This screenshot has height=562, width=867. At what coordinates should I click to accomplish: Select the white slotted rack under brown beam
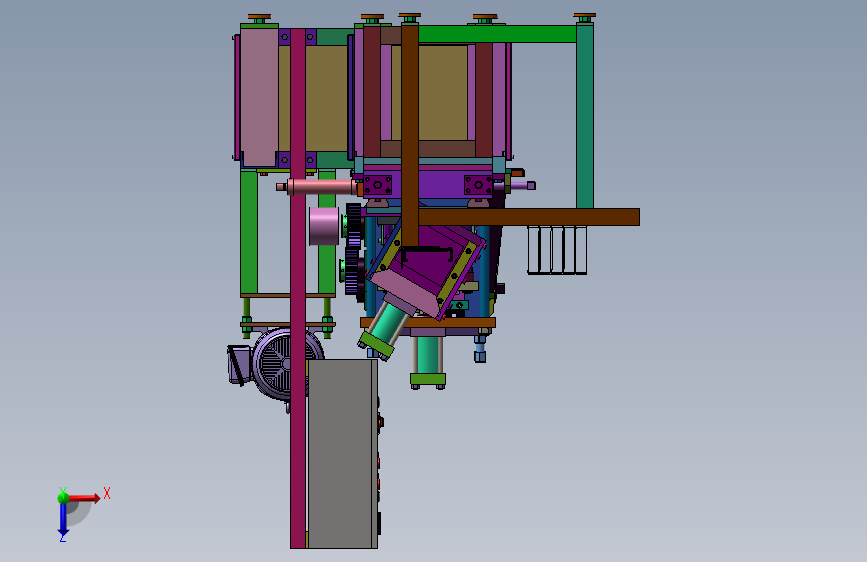click(557, 250)
